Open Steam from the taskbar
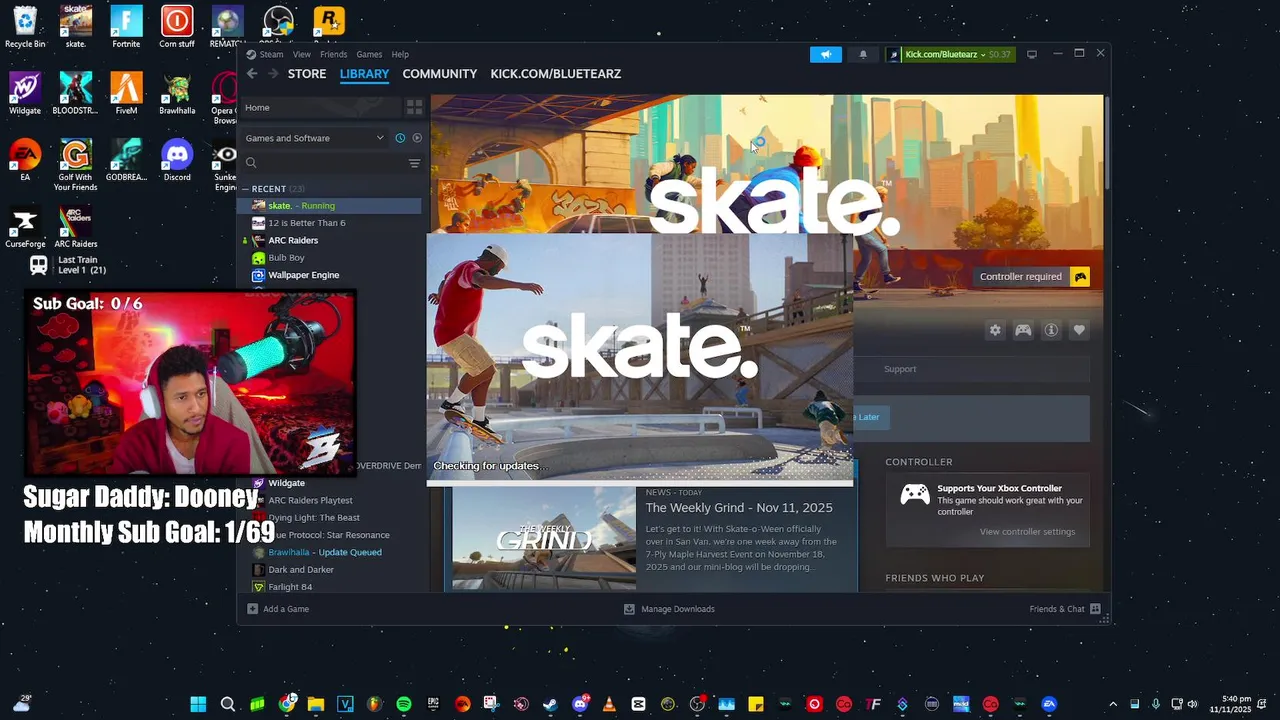Image resolution: width=1280 pixels, height=720 pixels. point(550,704)
